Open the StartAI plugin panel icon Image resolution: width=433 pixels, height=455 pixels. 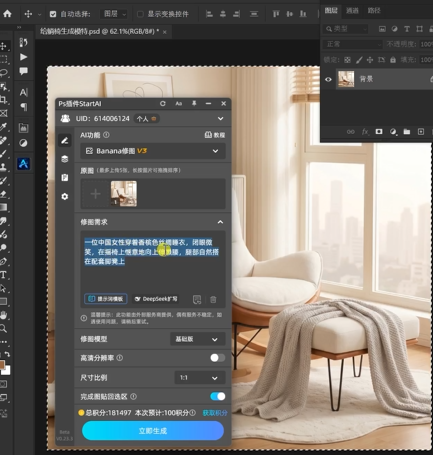pos(23,164)
